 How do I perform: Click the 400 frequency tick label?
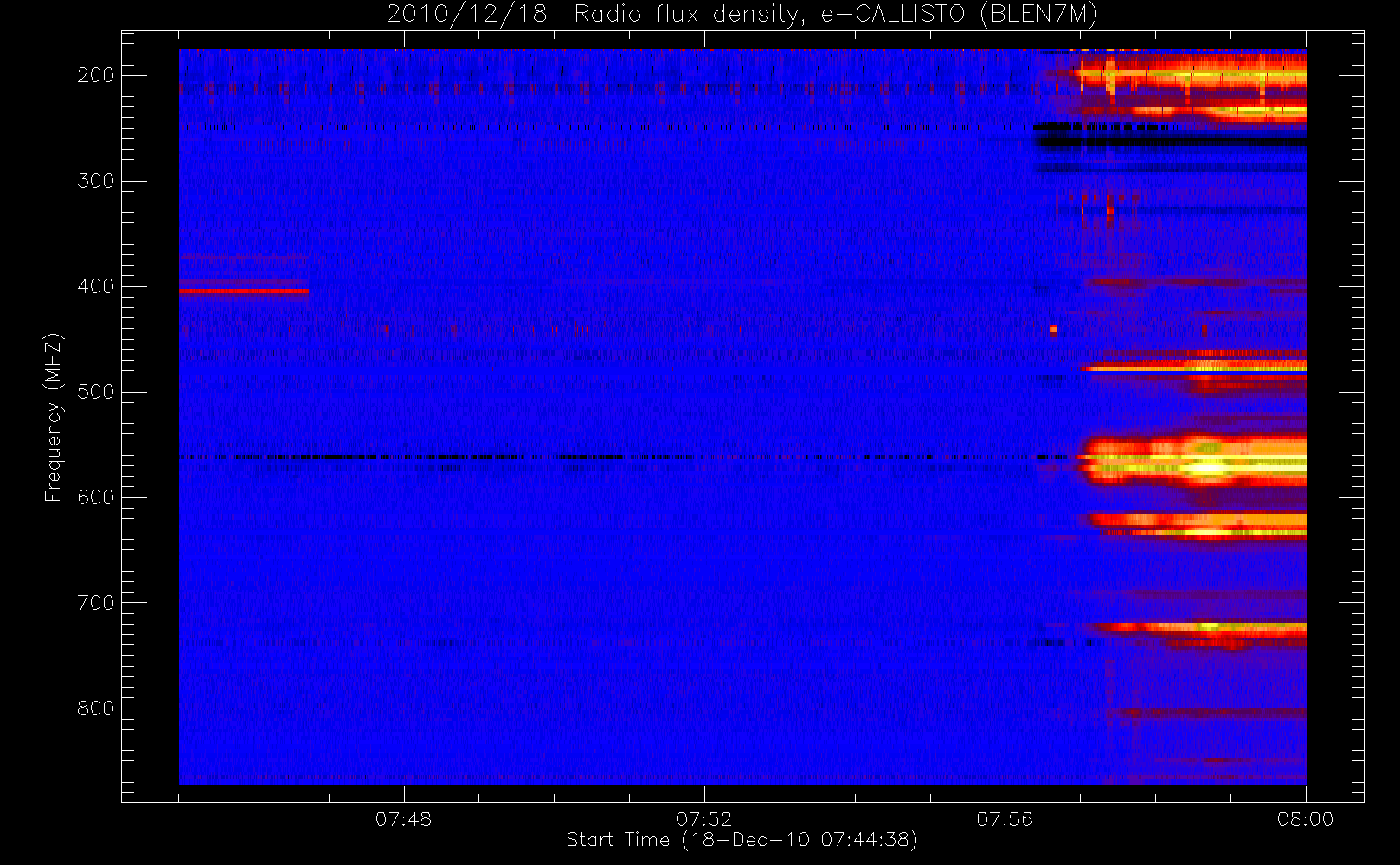pyautogui.click(x=95, y=286)
